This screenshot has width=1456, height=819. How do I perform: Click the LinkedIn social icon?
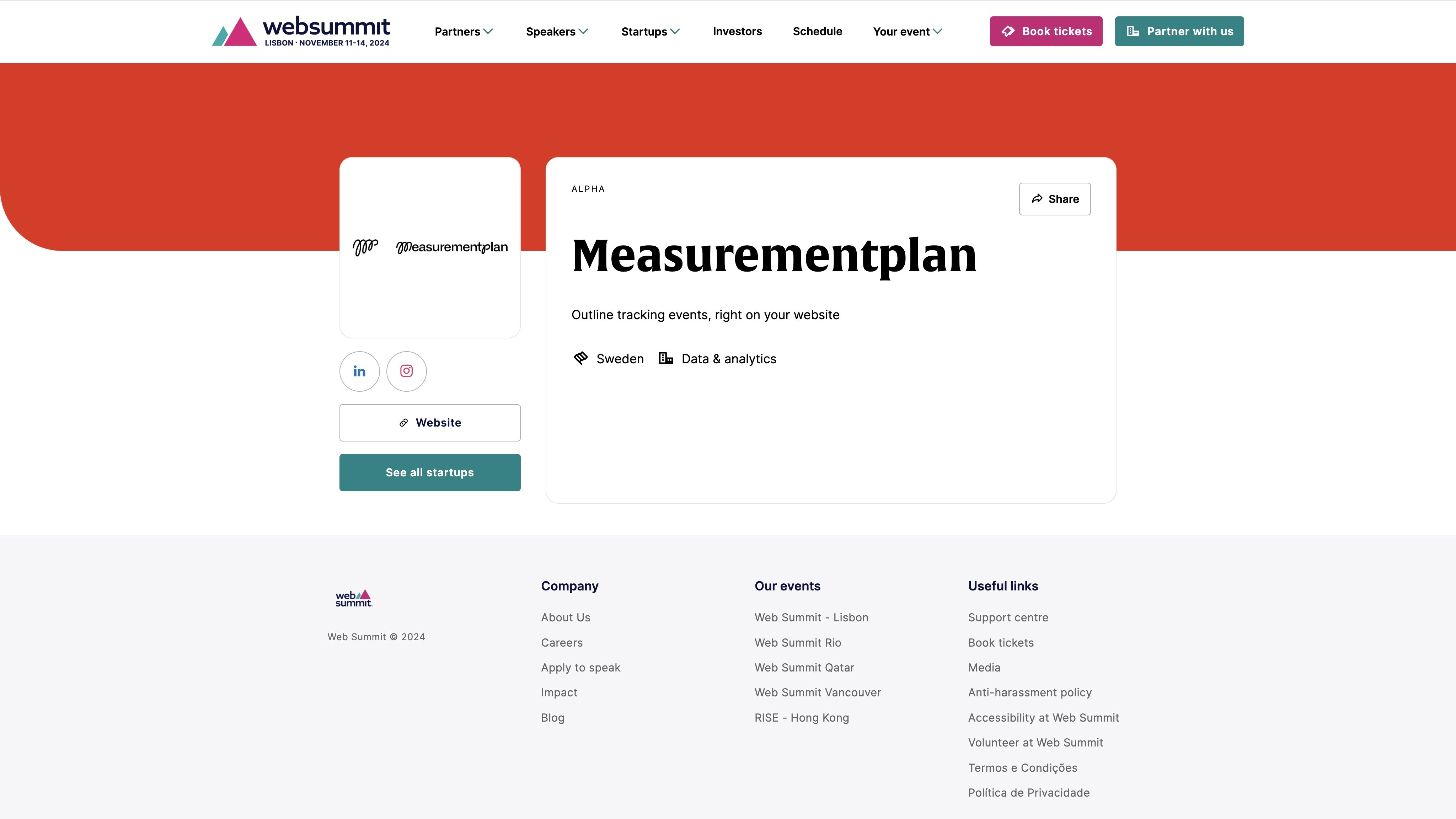(359, 371)
